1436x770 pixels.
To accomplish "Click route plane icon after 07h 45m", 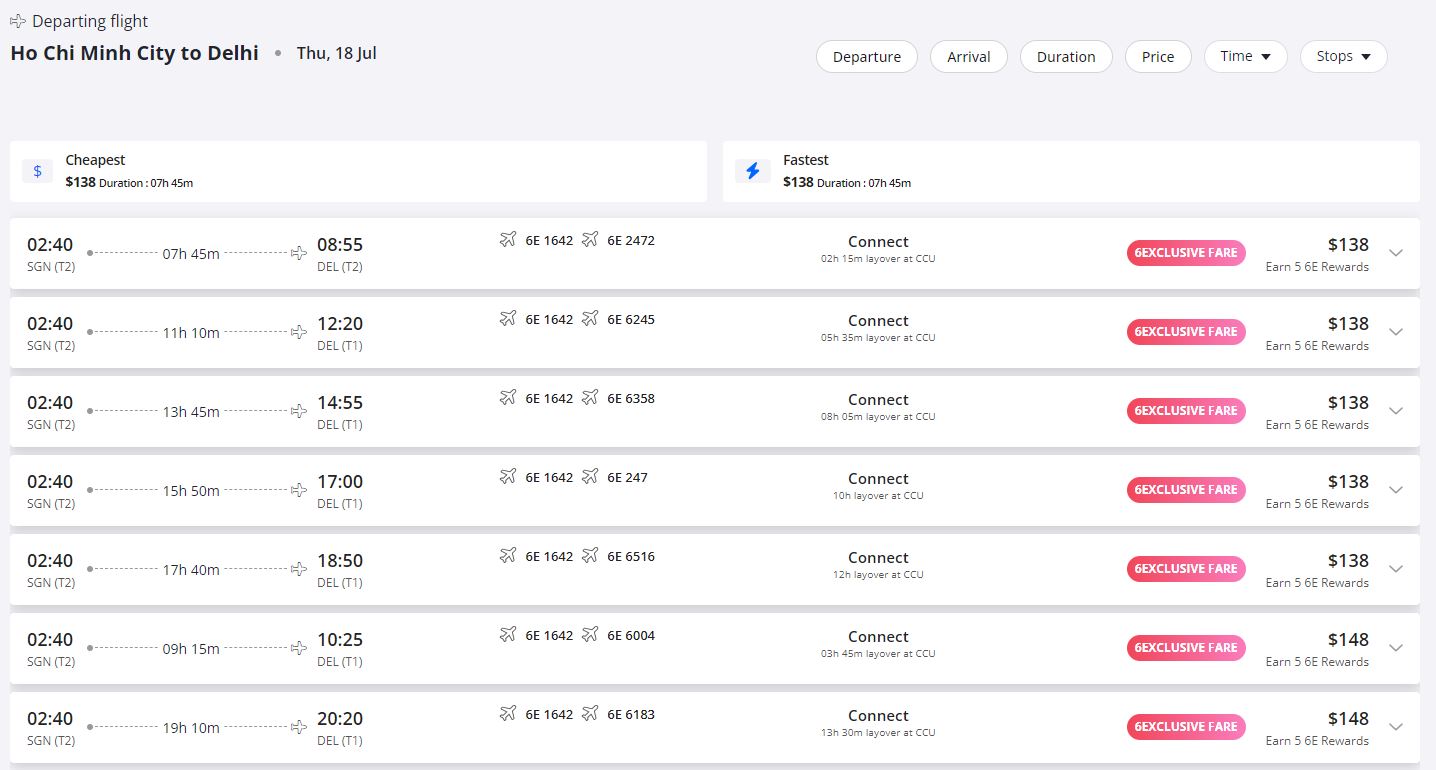I will (x=299, y=253).
